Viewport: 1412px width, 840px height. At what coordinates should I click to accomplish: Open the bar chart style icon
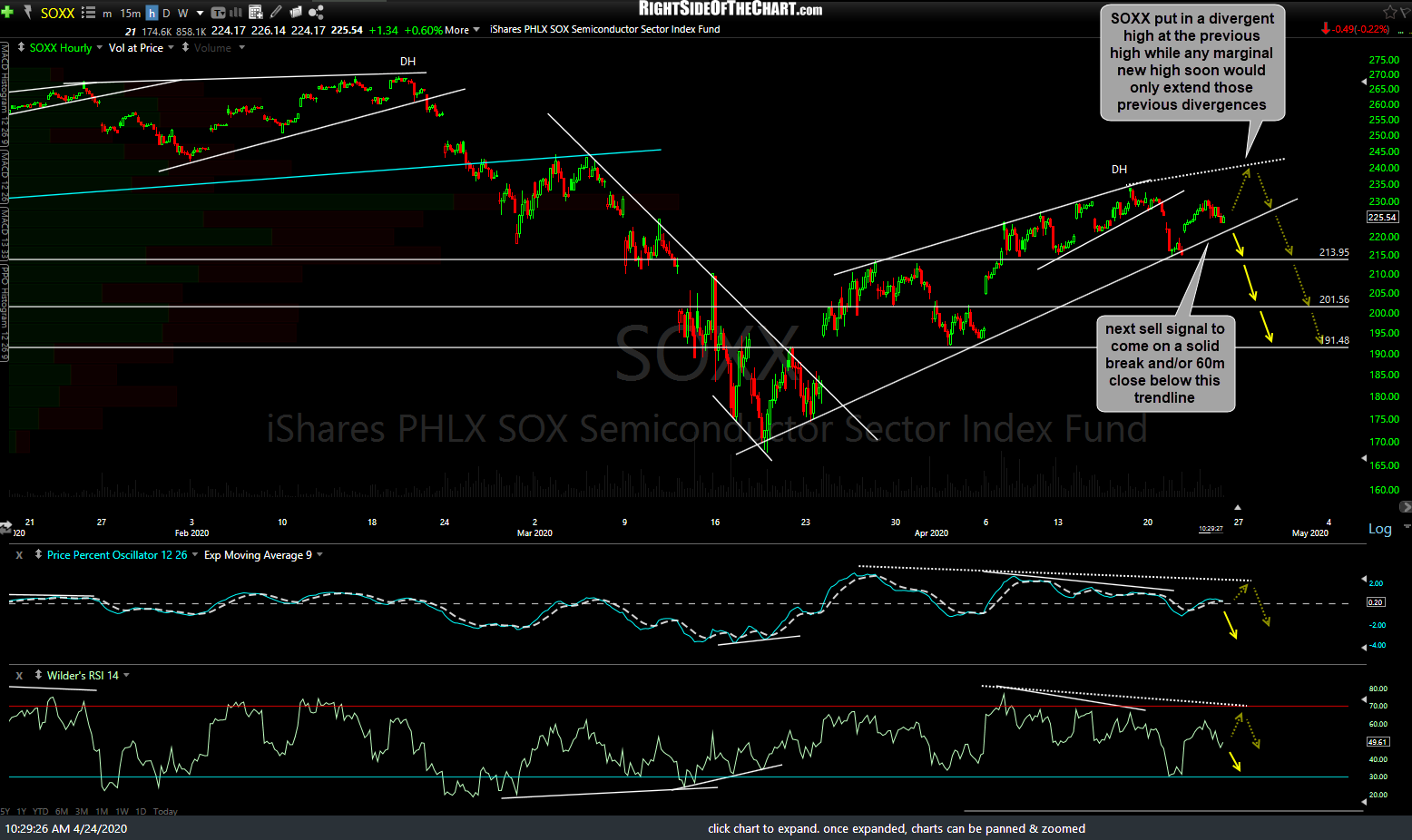[x=236, y=13]
